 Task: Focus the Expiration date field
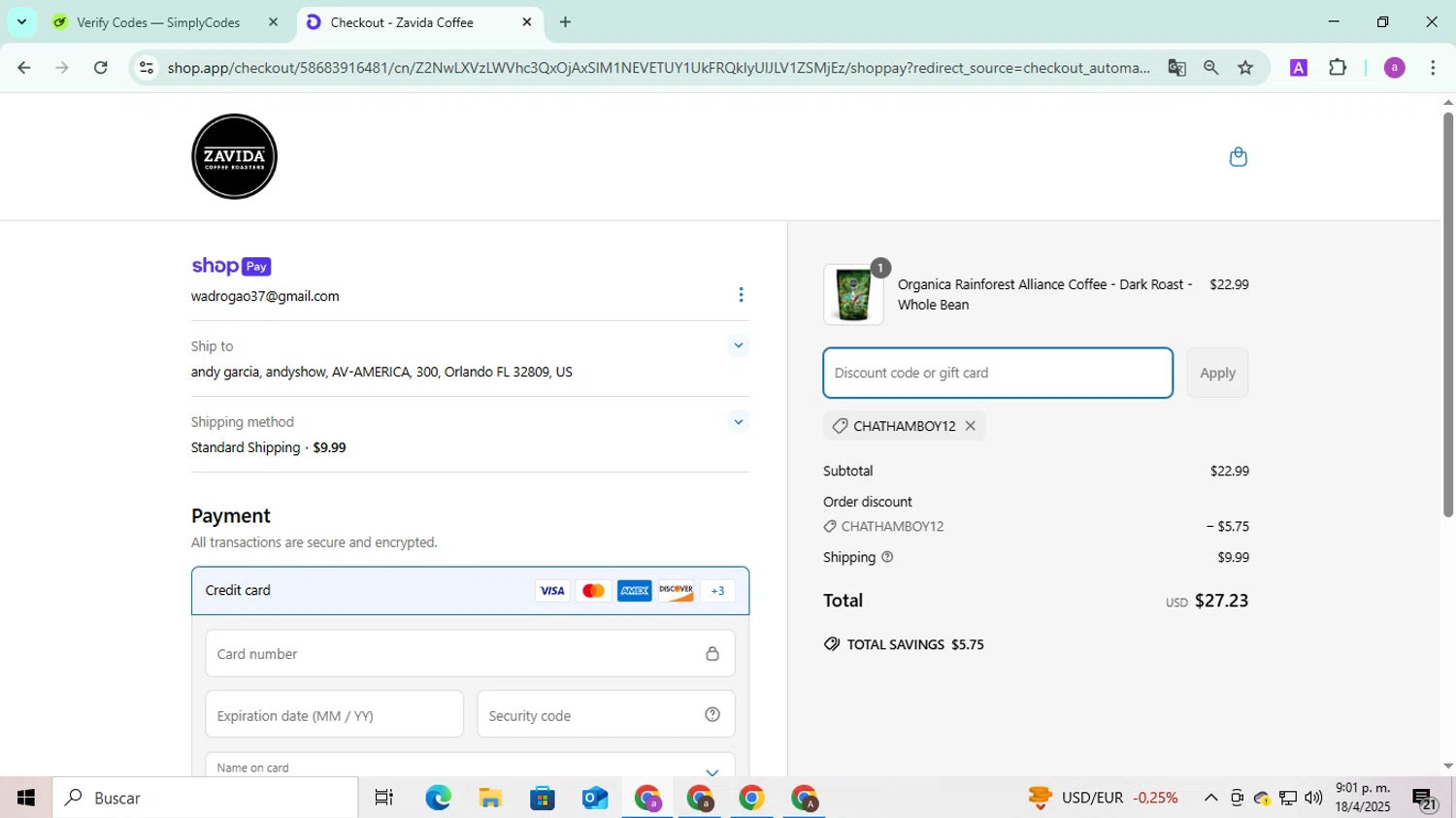pyautogui.click(x=334, y=715)
